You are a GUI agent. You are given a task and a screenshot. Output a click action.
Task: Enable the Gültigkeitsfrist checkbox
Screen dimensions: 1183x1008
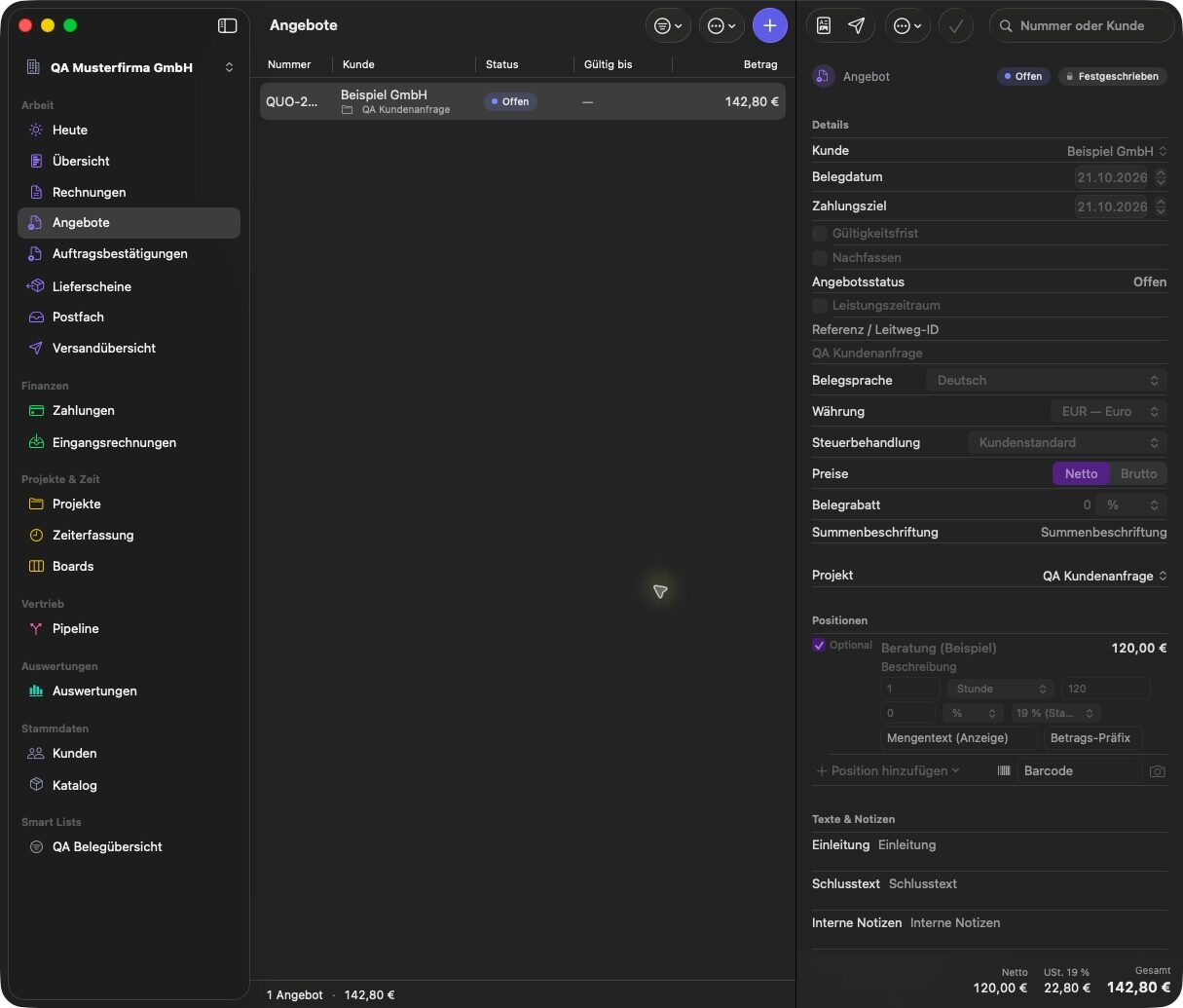click(820, 234)
